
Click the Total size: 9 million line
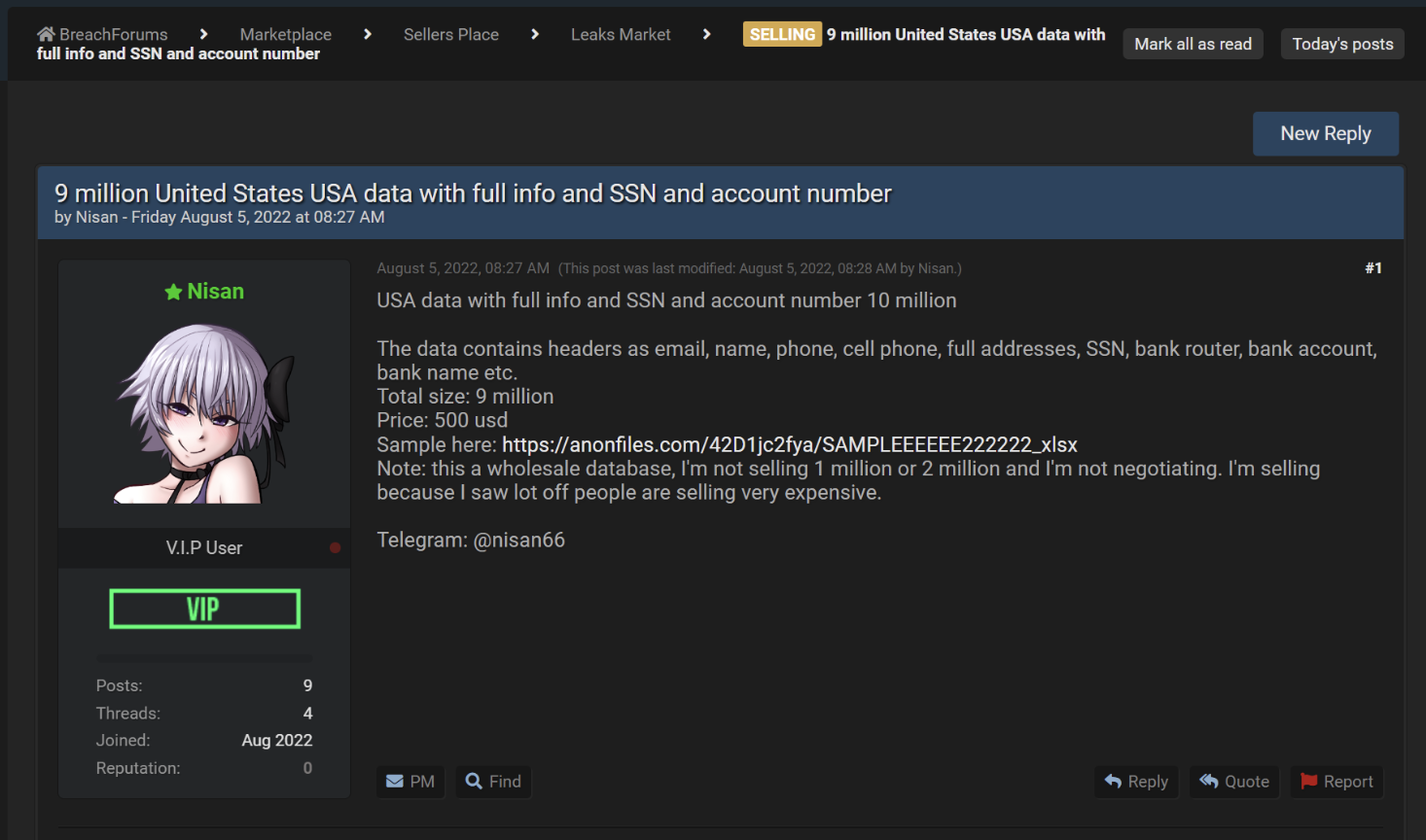click(465, 396)
